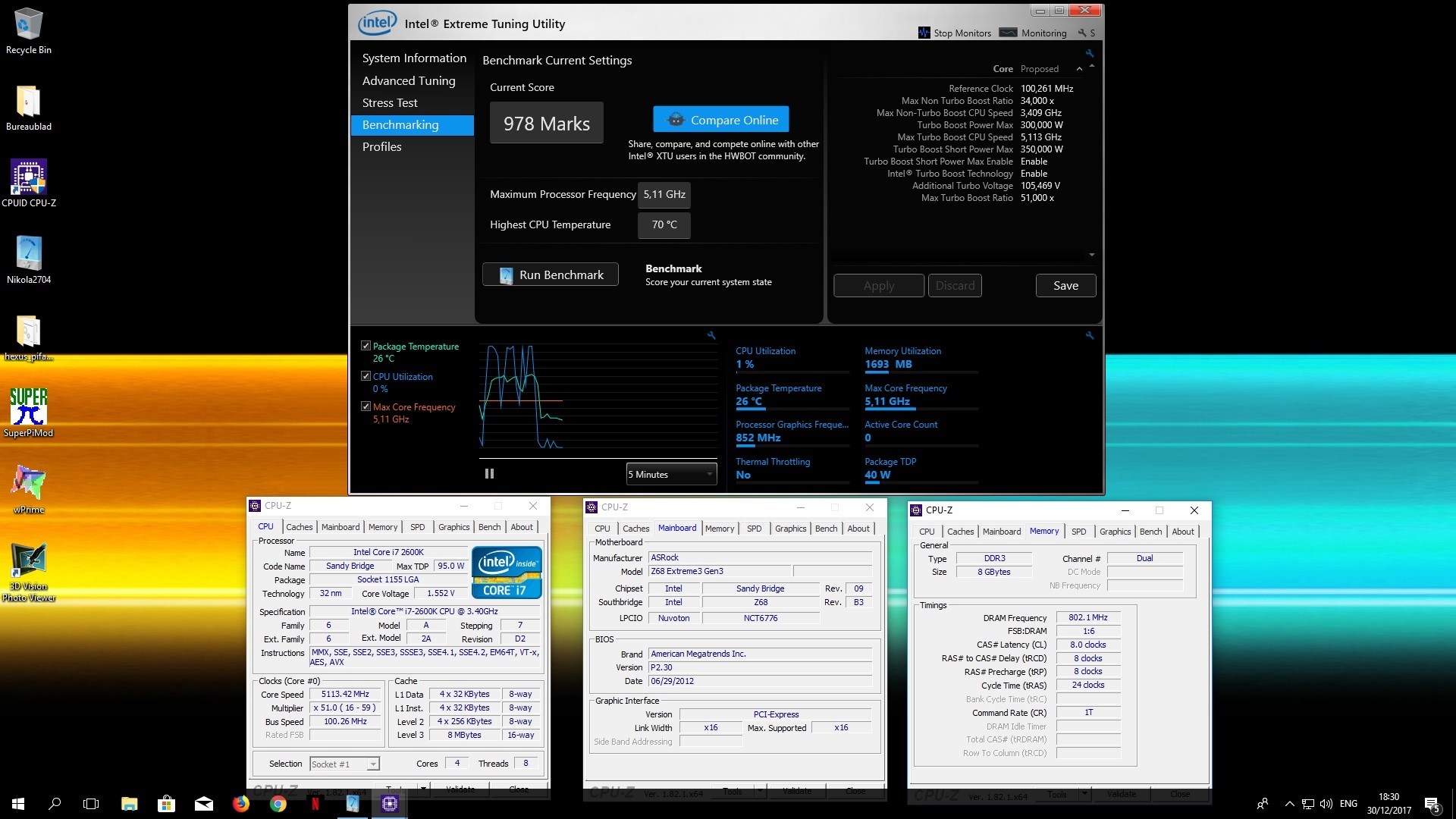
Task: Click the Intel logo in XTU header
Action: pyautogui.click(x=377, y=23)
